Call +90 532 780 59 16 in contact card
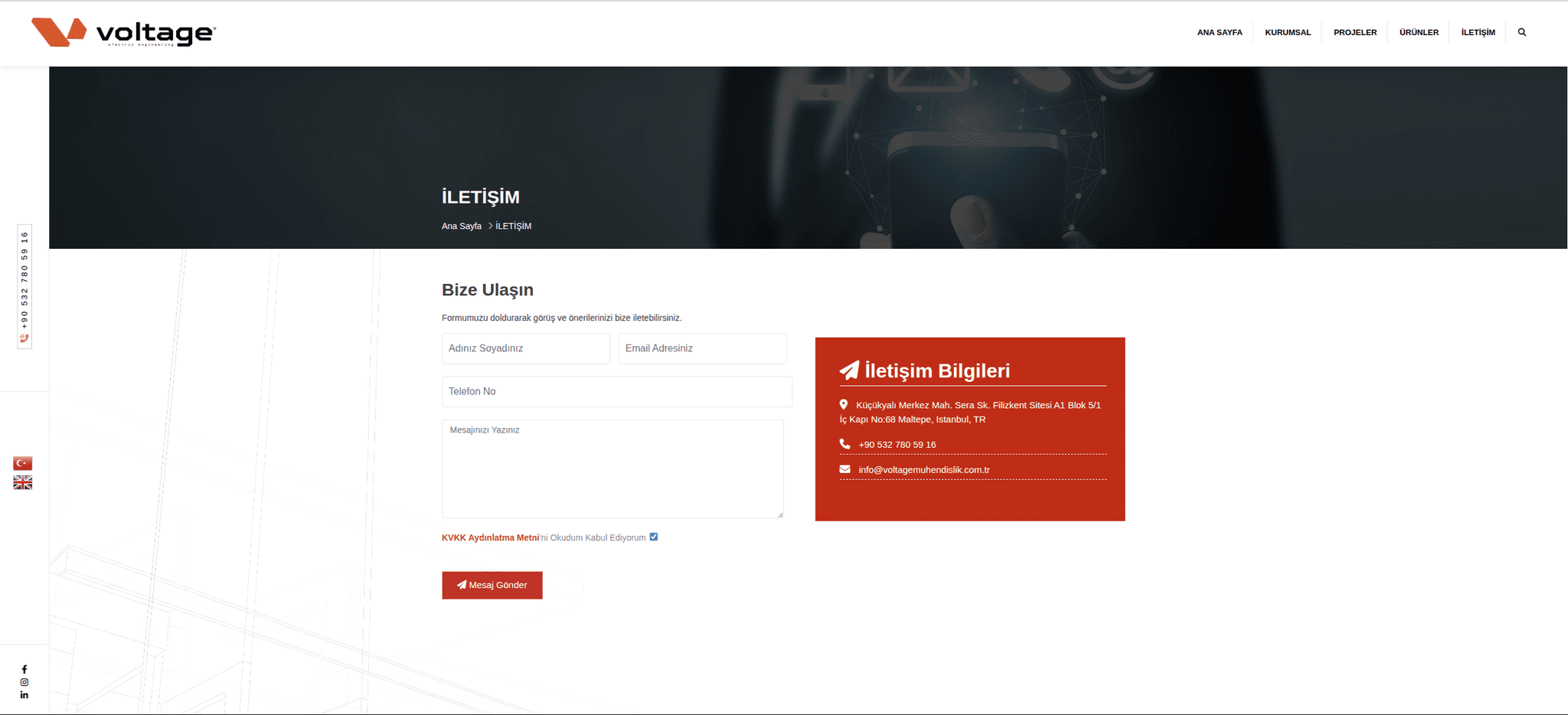This screenshot has height=715, width=1568. (x=897, y=445)
